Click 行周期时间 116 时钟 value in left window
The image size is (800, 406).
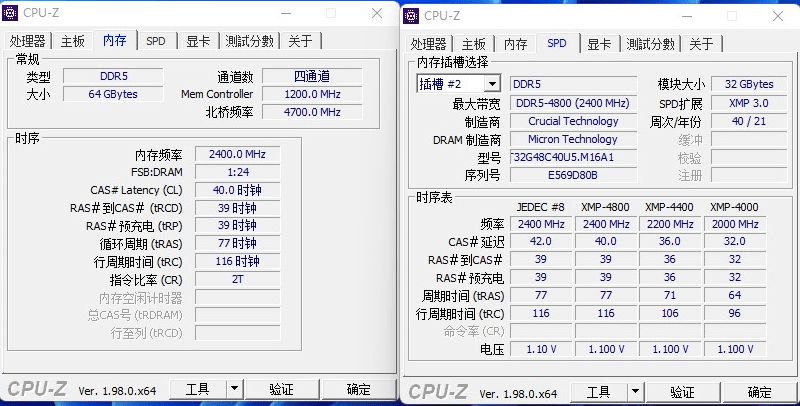point(237,261)
